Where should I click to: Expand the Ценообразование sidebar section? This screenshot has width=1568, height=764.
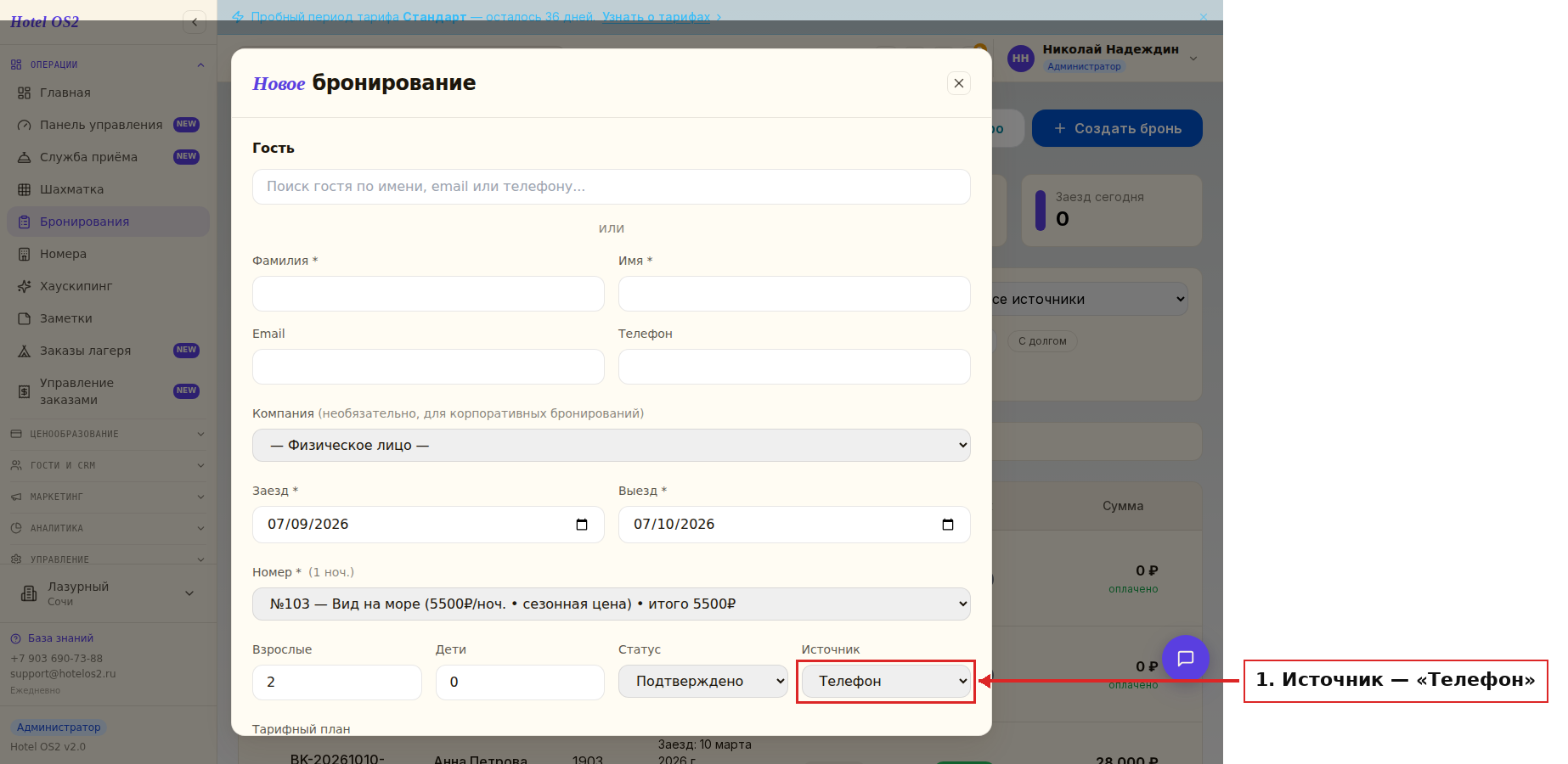[x=108, y=434]
